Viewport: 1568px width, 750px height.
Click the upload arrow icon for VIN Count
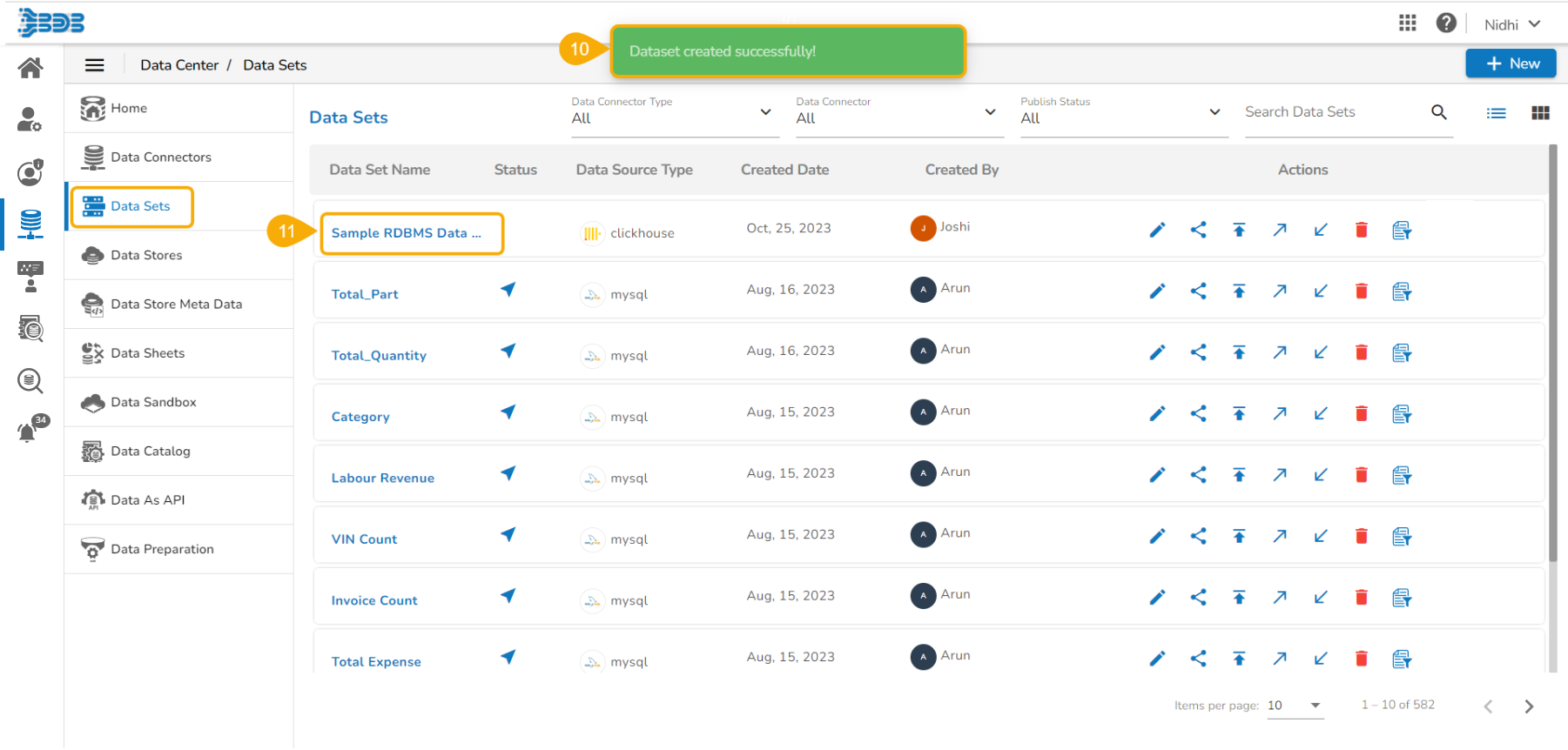click(x=1238, y=536)
